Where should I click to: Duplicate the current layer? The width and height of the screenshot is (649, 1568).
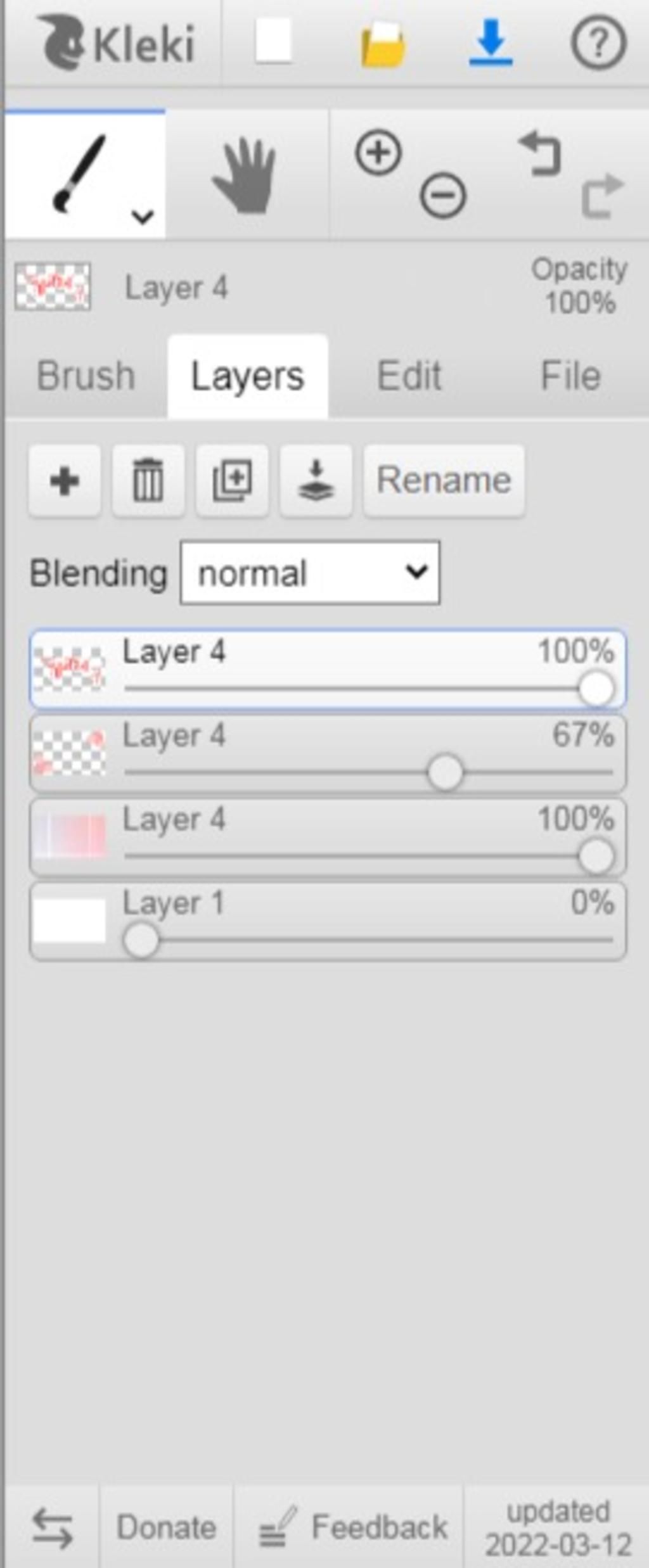click(232, 481)
